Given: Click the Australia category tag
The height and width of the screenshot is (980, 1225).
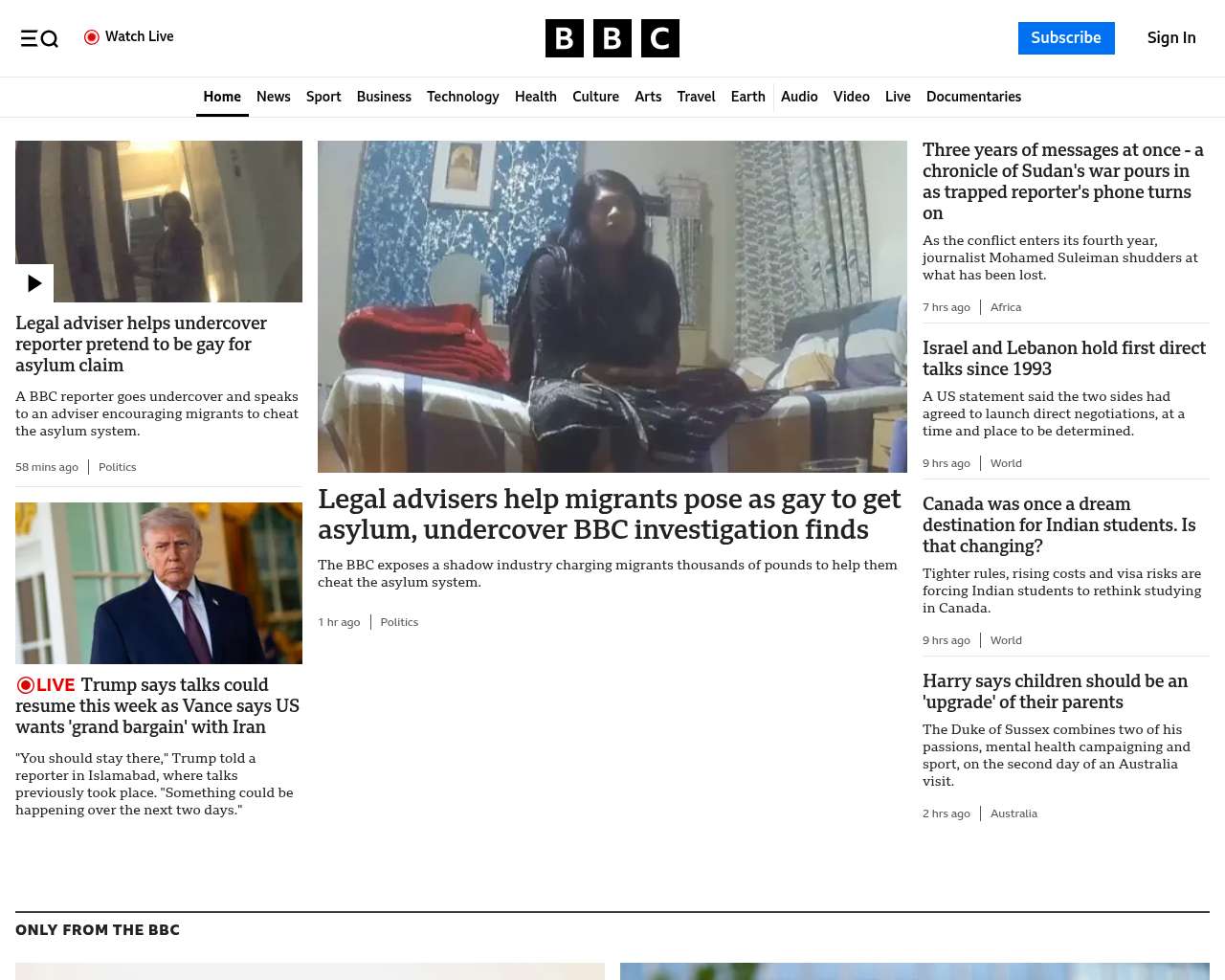Looking at the screenshot, I should [x=1013, y=813].
